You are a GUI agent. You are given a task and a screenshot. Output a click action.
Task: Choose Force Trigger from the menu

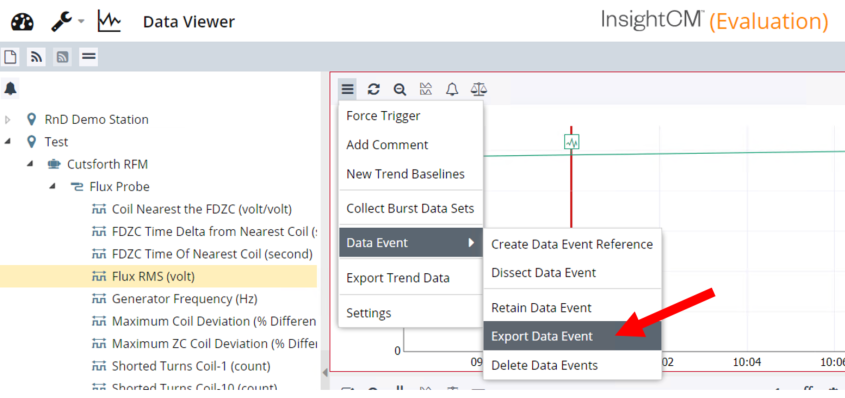pos(411,116)
